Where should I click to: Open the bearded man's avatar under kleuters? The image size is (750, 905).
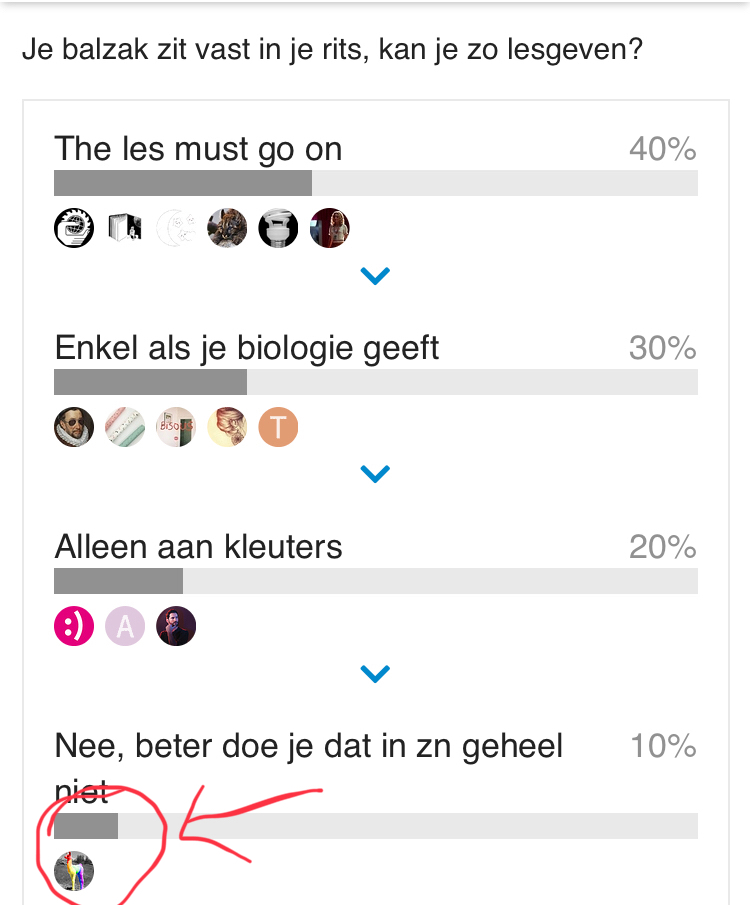tap(176, 627)
